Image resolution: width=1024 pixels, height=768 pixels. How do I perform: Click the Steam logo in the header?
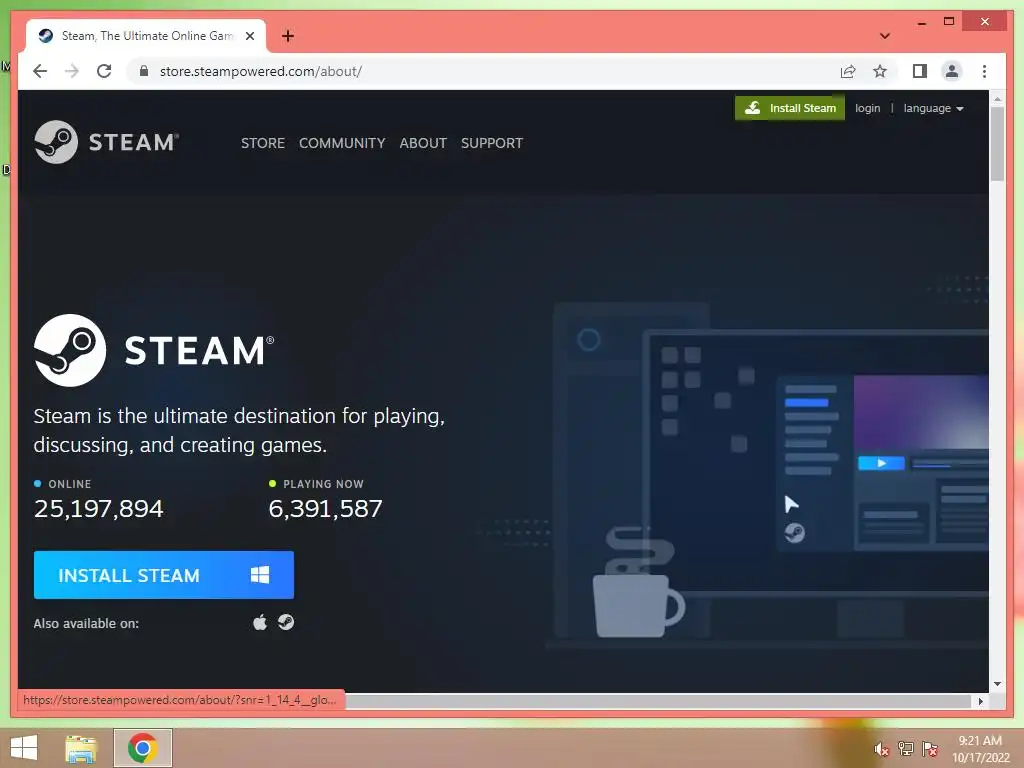[x=106, y=142]
